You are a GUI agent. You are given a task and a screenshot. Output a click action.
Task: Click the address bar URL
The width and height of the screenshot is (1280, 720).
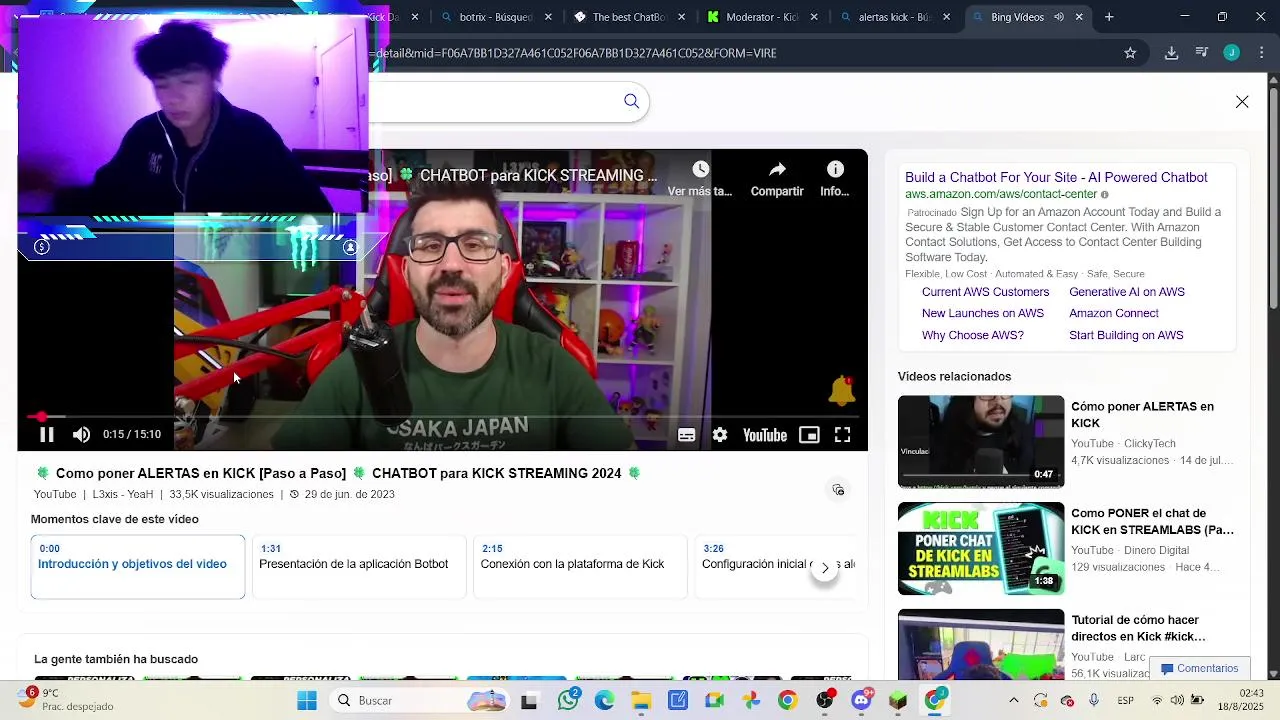573,53
